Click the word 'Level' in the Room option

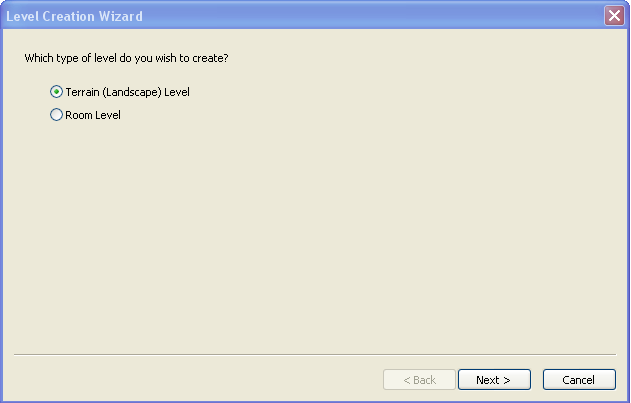tap(108, 115)
